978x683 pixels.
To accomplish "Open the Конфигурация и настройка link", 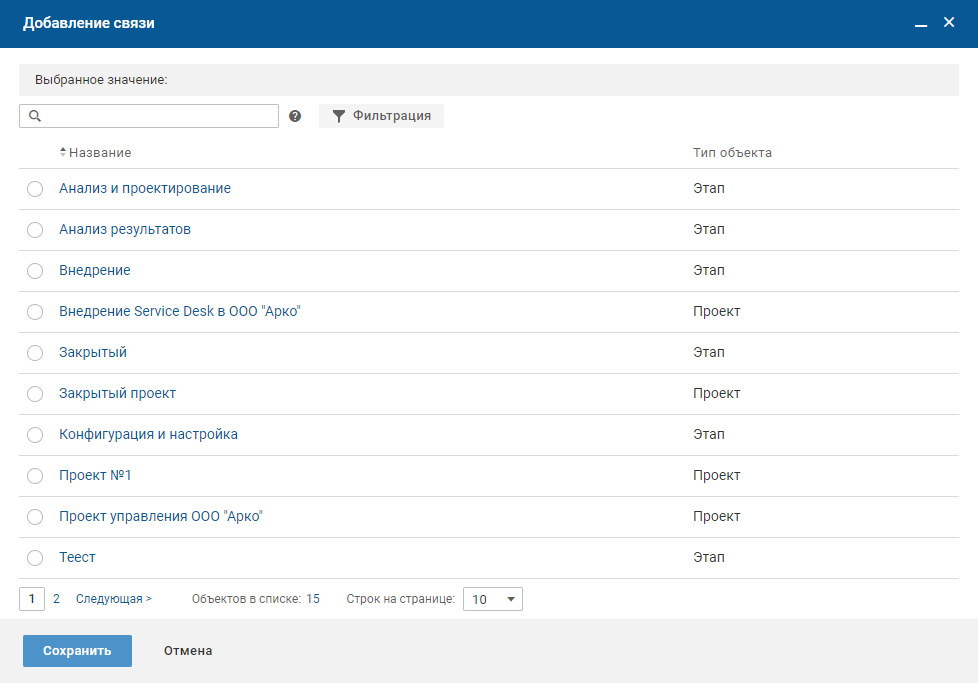I will pos(148,435).
